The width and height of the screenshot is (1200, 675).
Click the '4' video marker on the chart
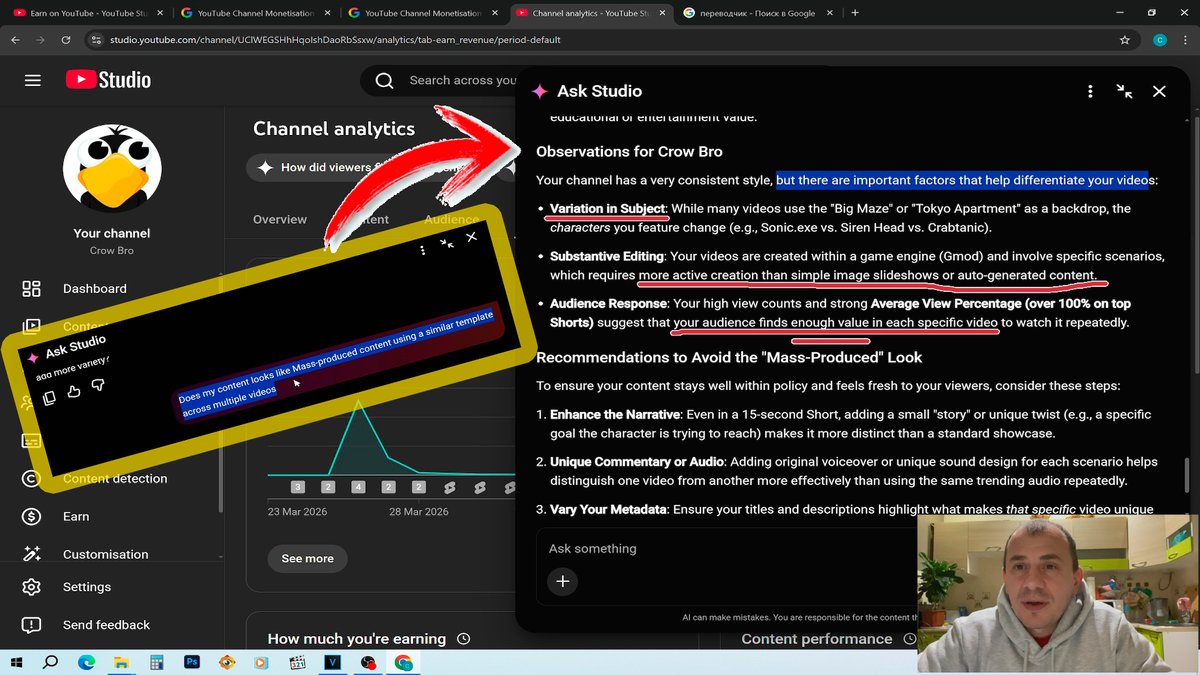point(358,487)
